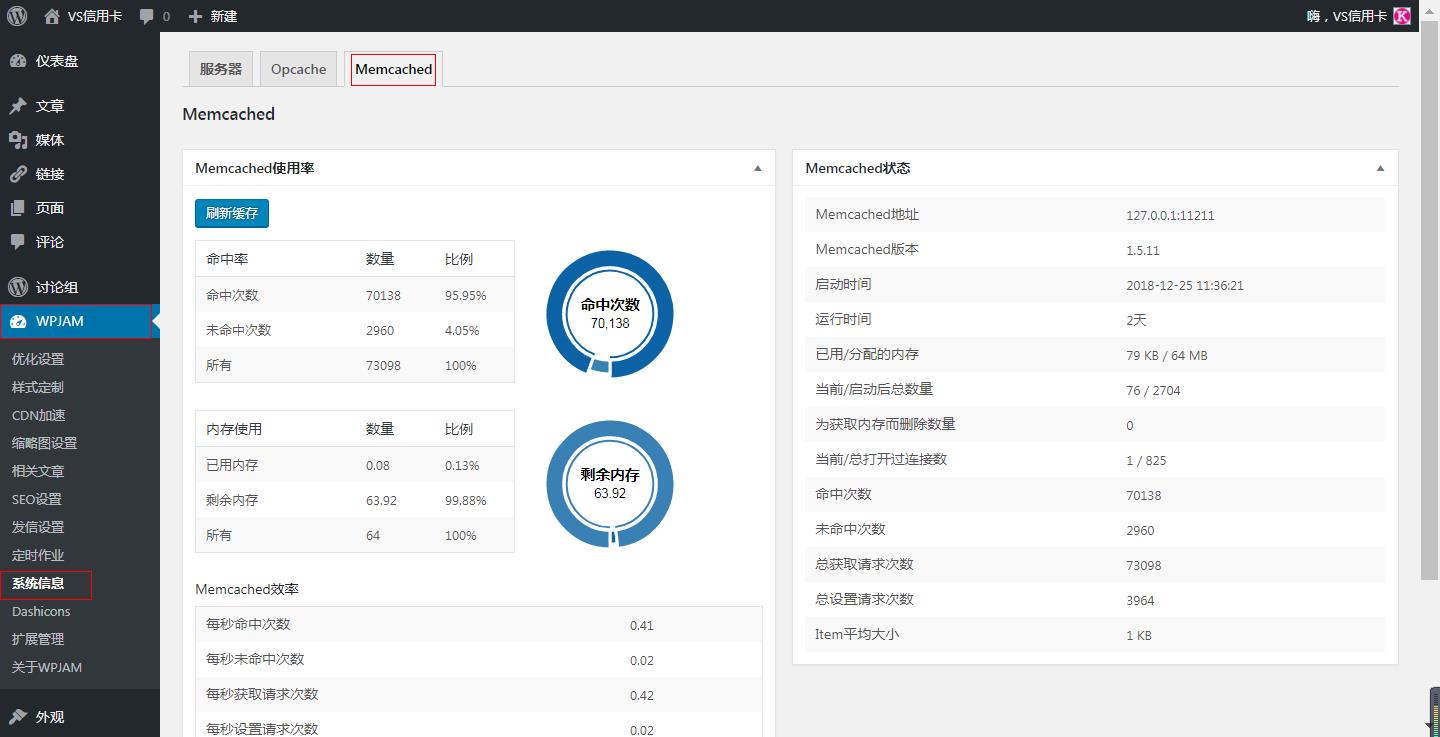Open the site home icon VS信用卡
This screenshot has width=1440, height=737.
52,16
